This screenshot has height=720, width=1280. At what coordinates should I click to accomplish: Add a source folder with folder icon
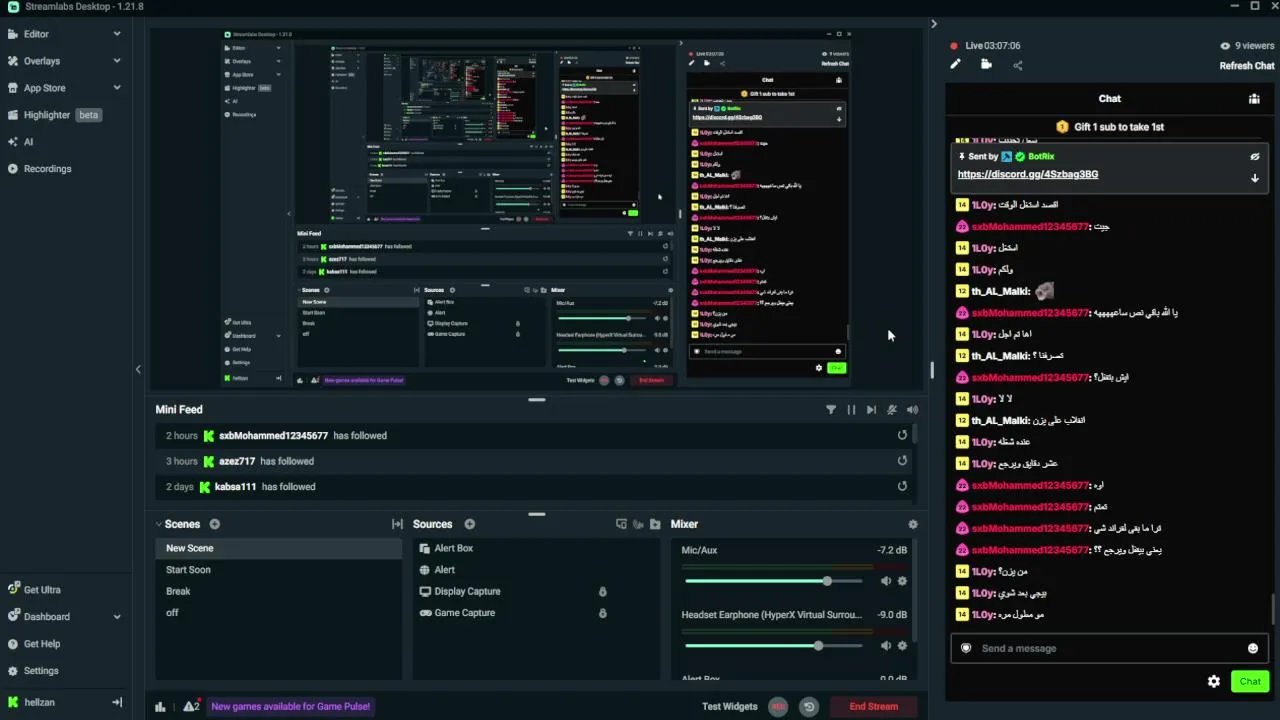(x=655, y=524)
